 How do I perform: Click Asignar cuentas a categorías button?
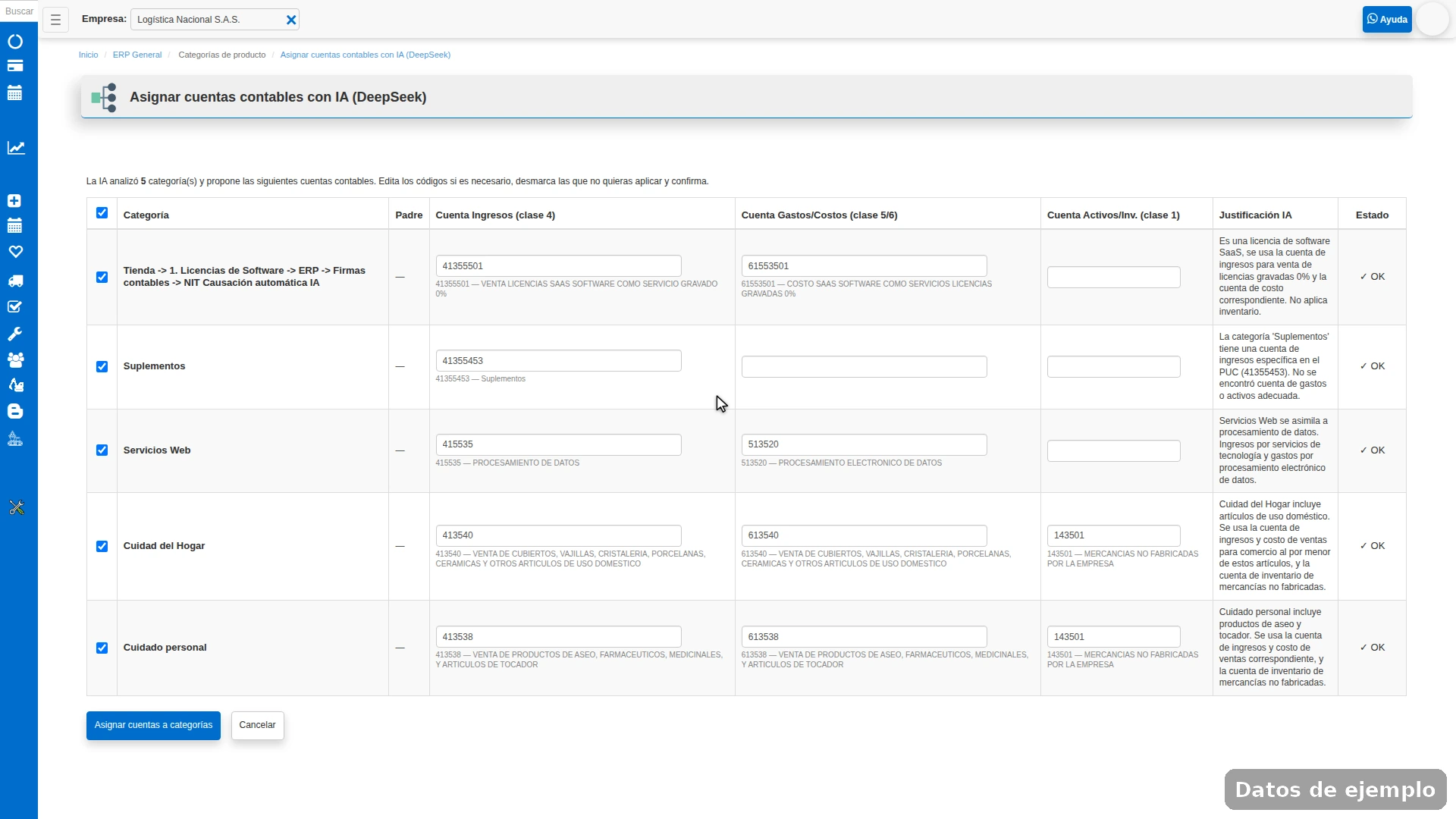click(153, 726)
